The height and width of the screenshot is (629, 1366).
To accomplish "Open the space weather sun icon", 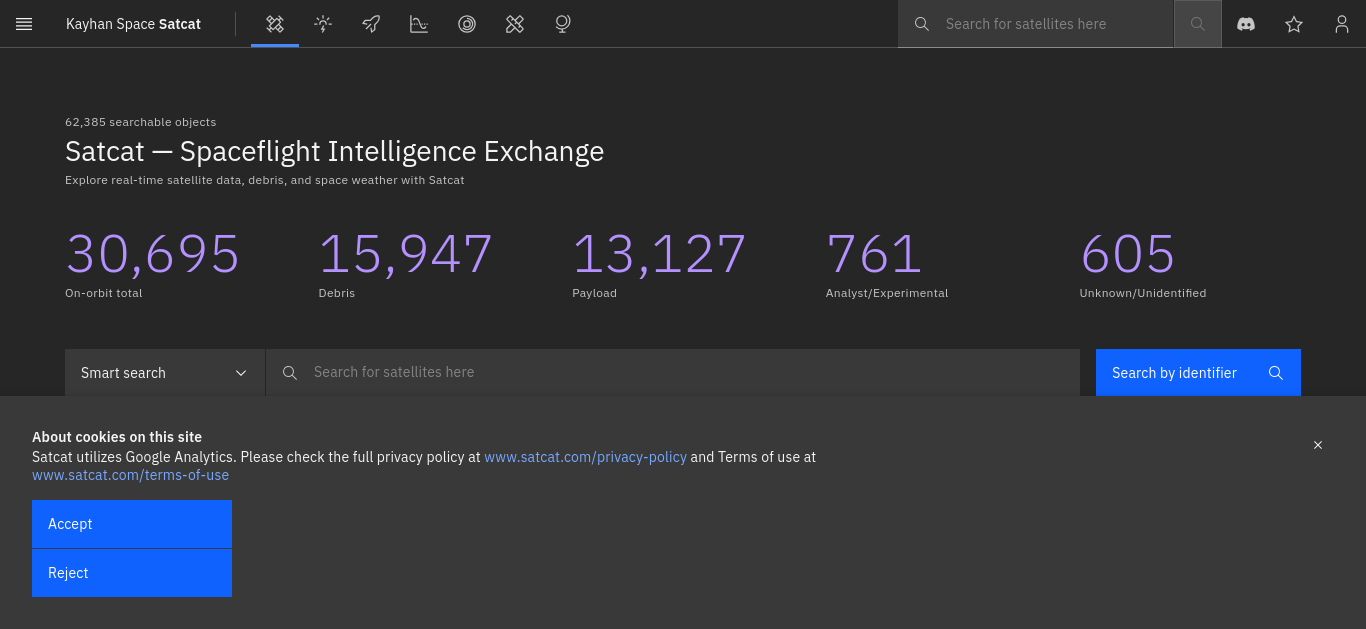I will coord(323,24).
